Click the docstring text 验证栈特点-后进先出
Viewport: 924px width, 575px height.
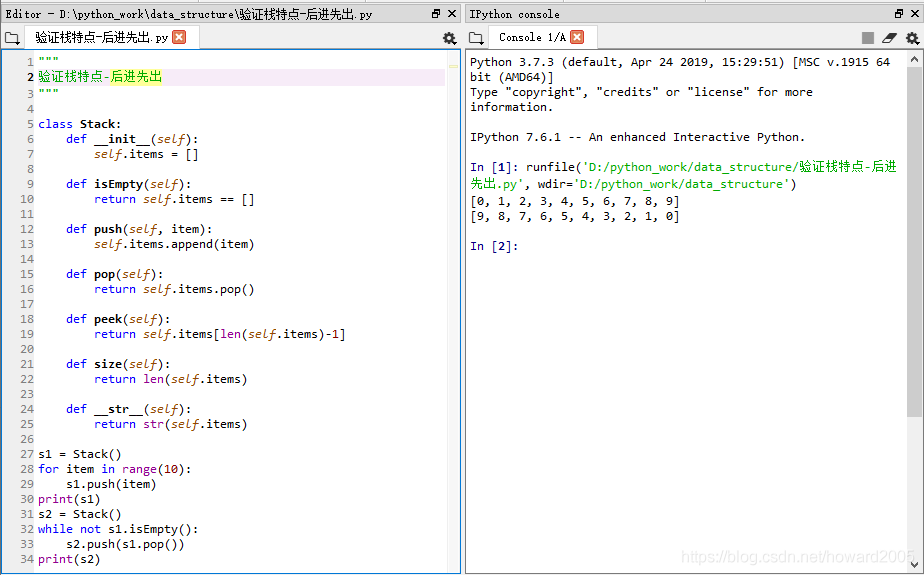click(100, 77)
